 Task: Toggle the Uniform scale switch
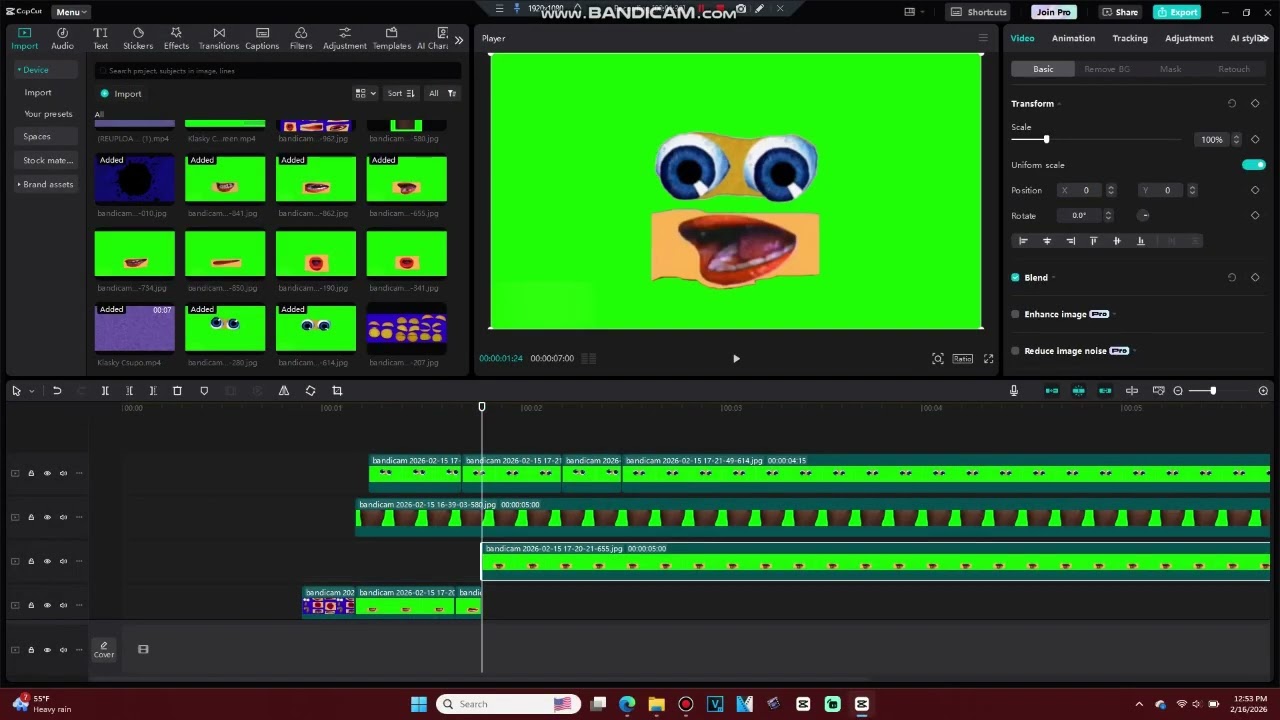click(x=1253, y=165)
